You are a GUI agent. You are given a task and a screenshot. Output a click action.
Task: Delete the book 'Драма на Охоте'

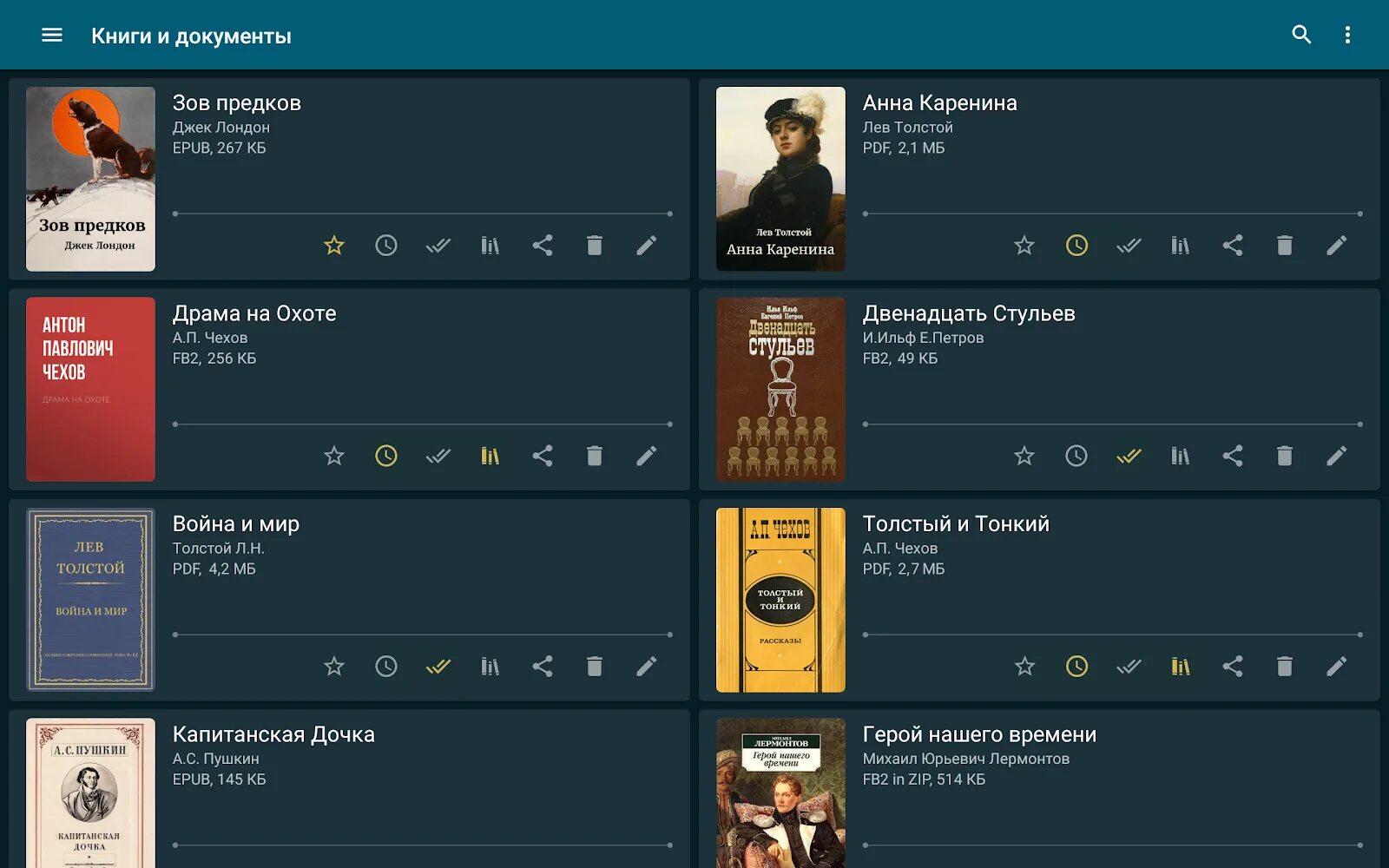595,456
